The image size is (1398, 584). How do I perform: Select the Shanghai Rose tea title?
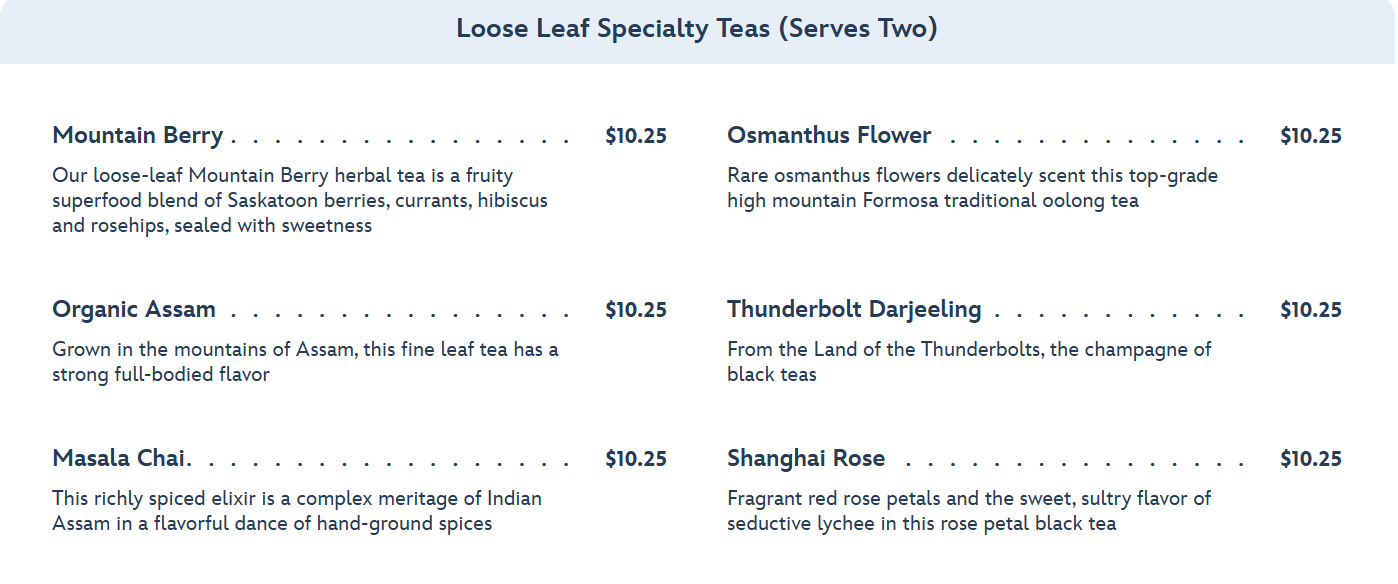click(806, 459)
